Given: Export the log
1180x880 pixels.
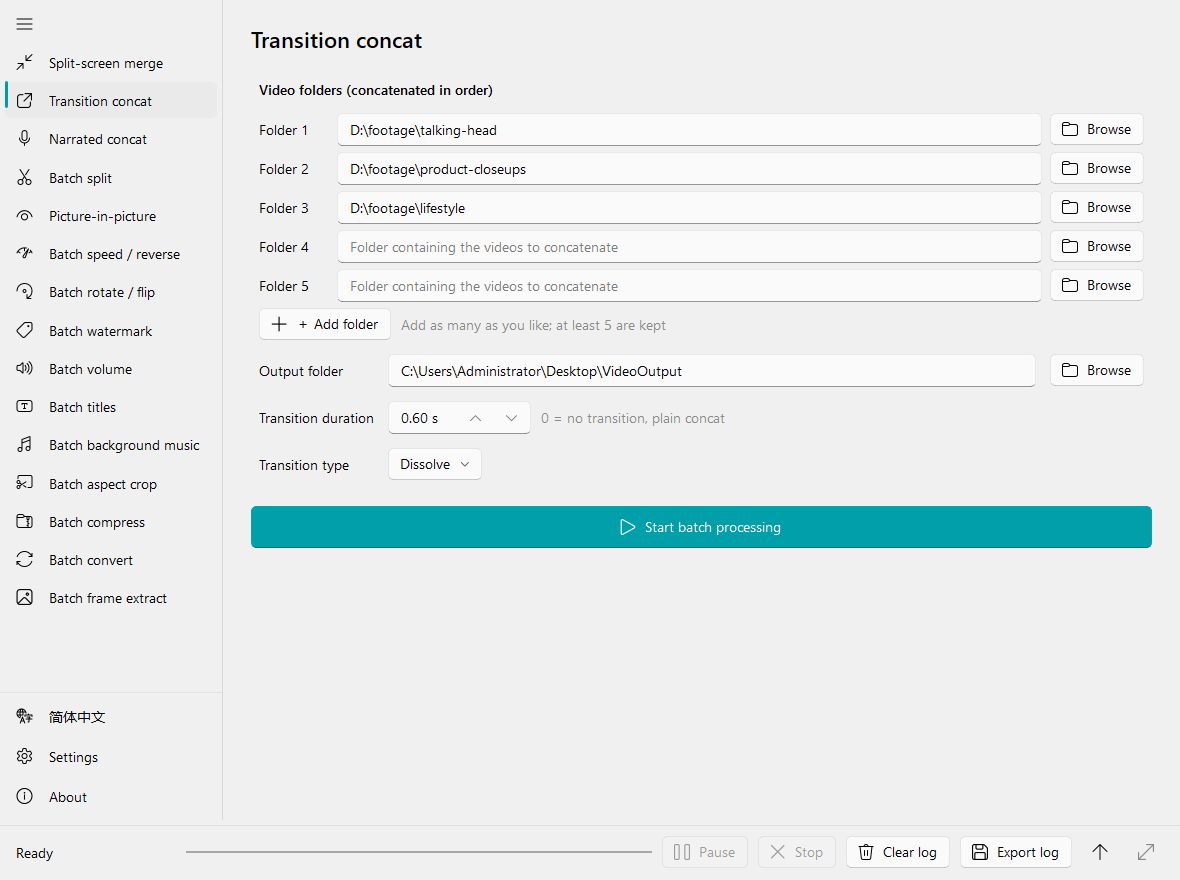Looking at the screenshot, I should coord(1015,852).
